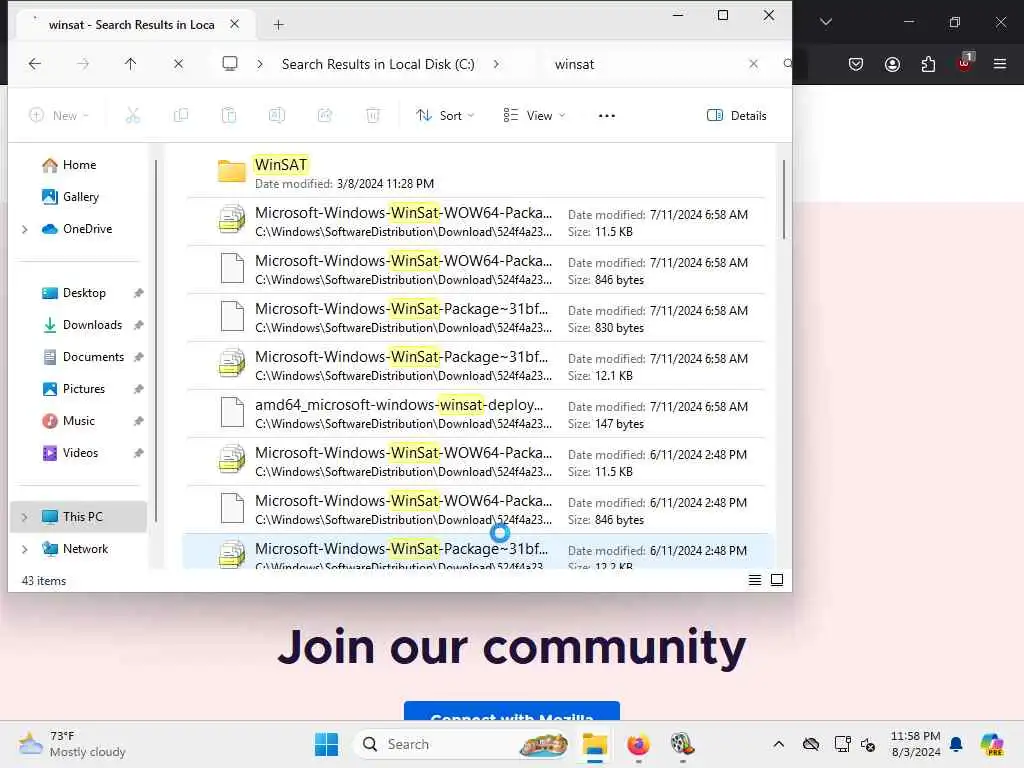Image resolution: width=1024 pixels, height=768 pixels.
Task: Open the Firefox hamburger application menu
Action: [x=1000, y=64]
